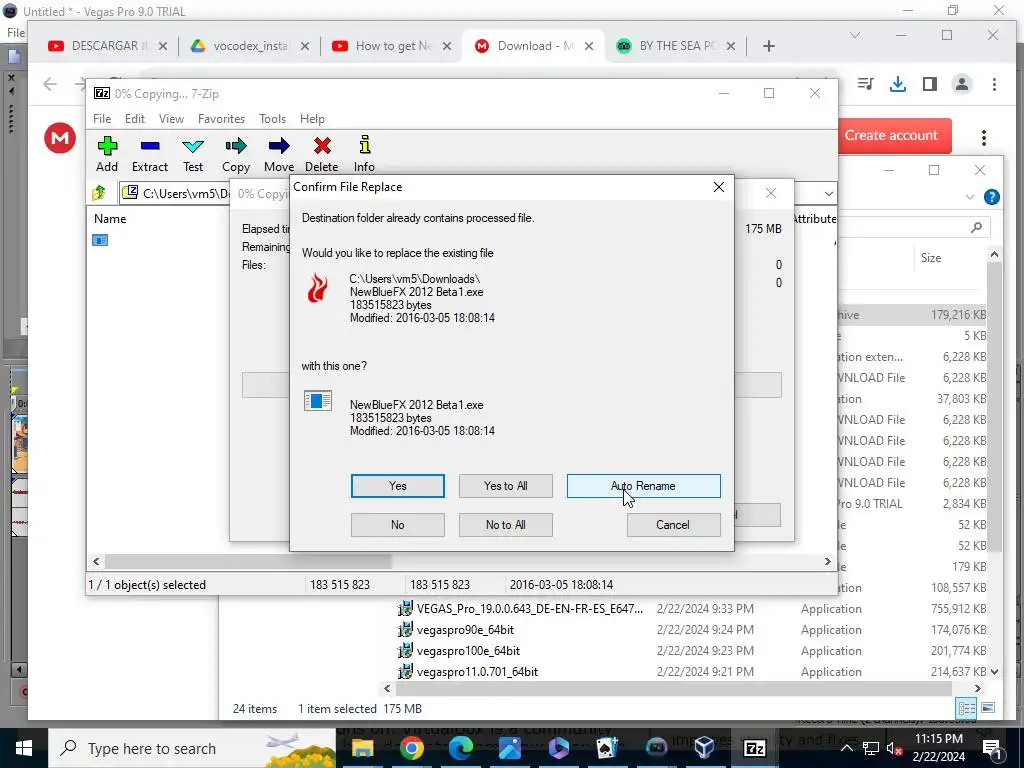Open the 7-Zip View menu
This screenshot has height=768, width=1024.
(x=171, y=119)
